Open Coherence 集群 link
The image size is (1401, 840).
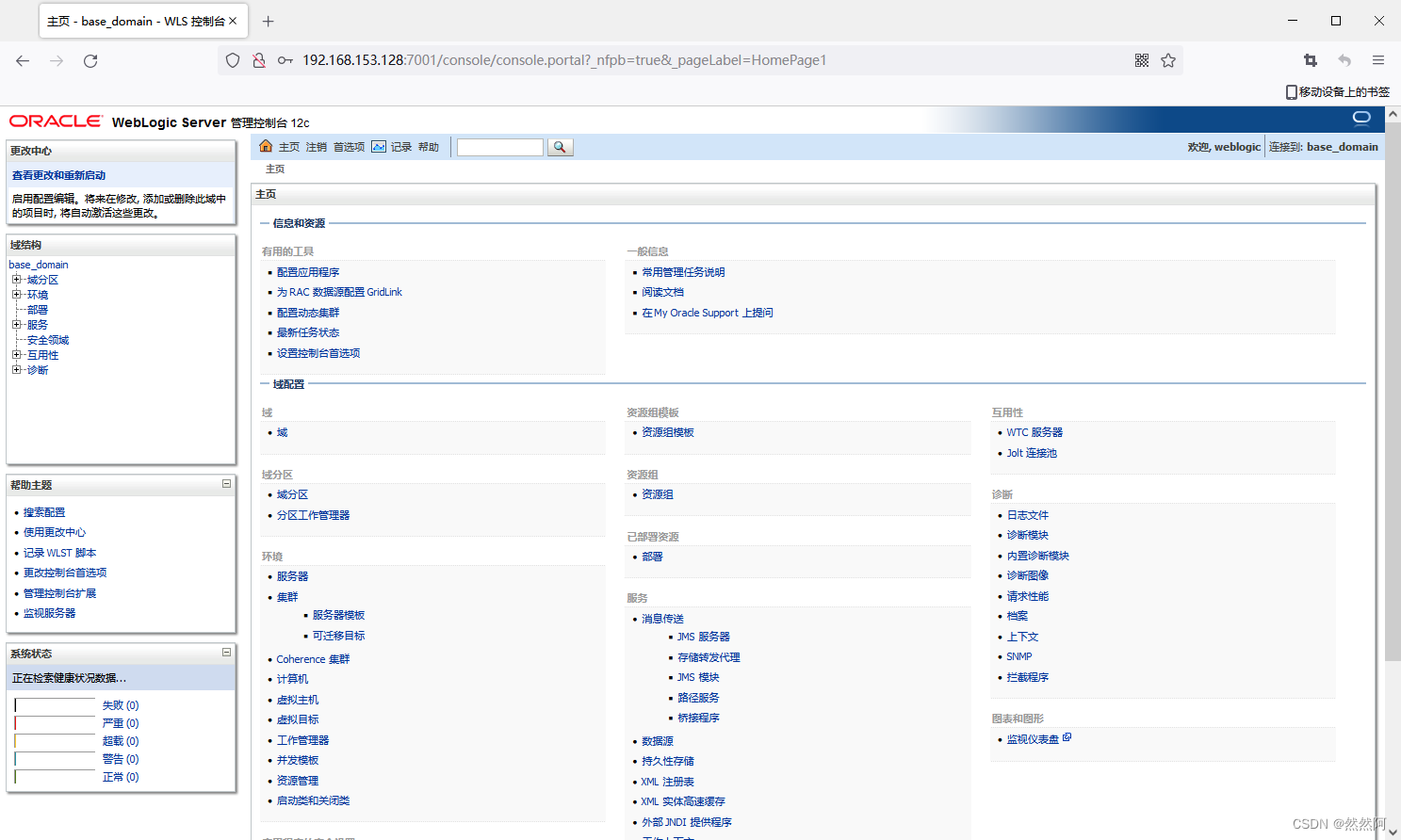pos(313,659)
